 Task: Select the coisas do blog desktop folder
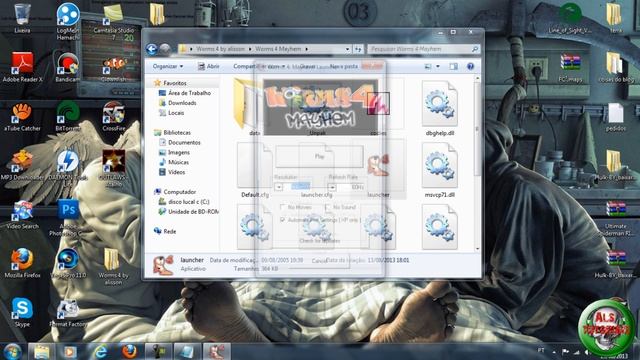616,68
